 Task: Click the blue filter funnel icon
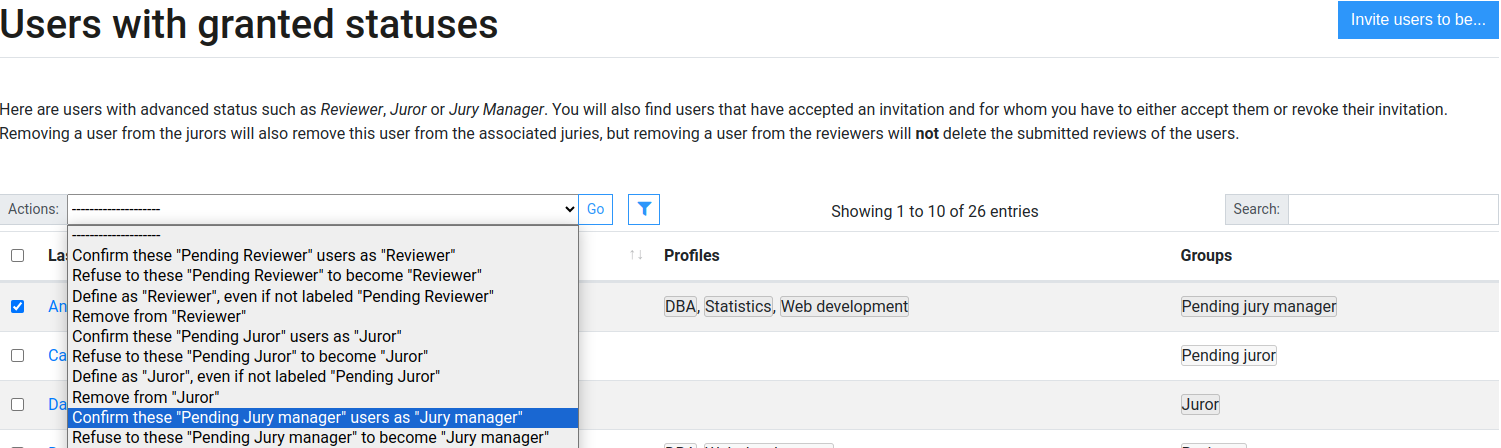pyautogui.click(x=644, y=209)
